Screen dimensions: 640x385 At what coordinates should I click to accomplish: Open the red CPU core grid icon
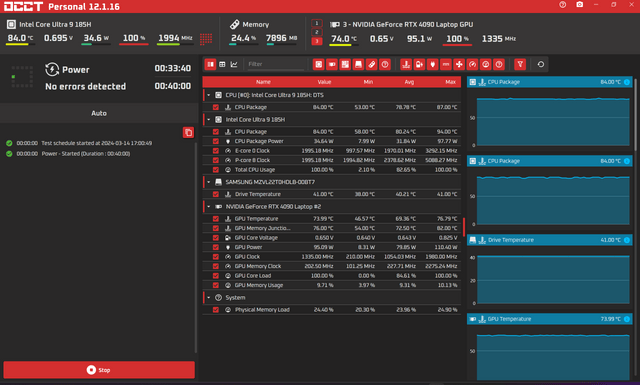(206, 39)
